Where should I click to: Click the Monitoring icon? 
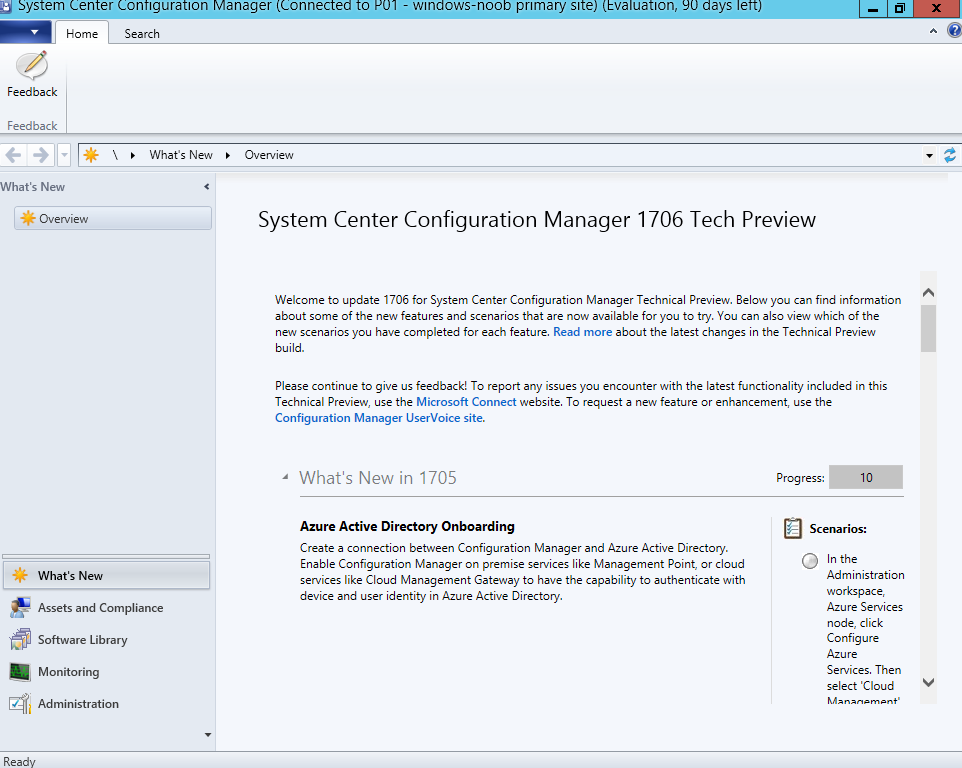pyautogui.click(x=20, y=672)
